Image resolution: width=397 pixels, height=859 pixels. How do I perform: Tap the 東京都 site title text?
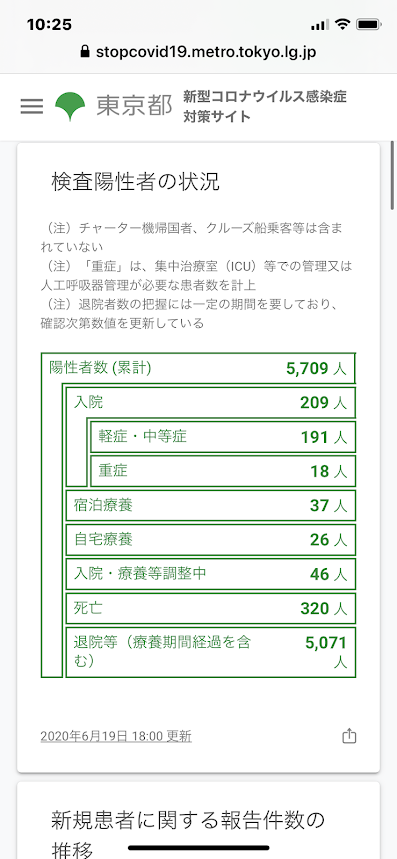[134, 106]
